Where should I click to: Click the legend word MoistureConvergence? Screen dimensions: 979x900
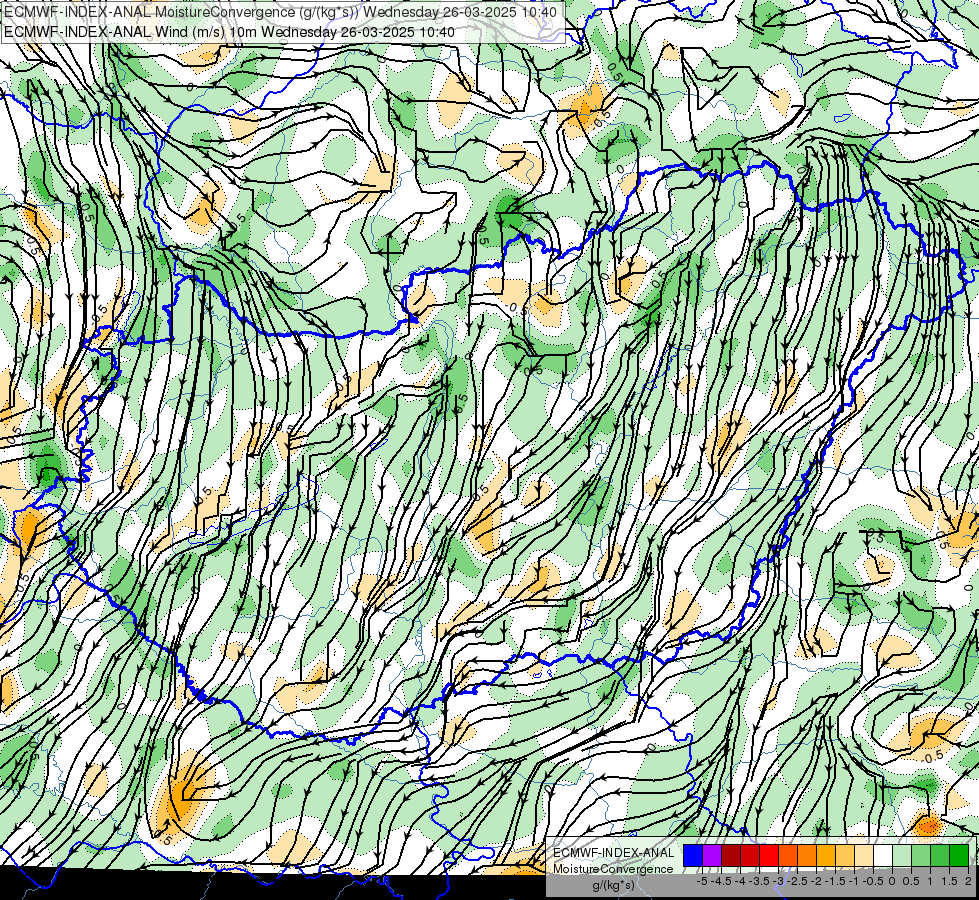[613, 869]
